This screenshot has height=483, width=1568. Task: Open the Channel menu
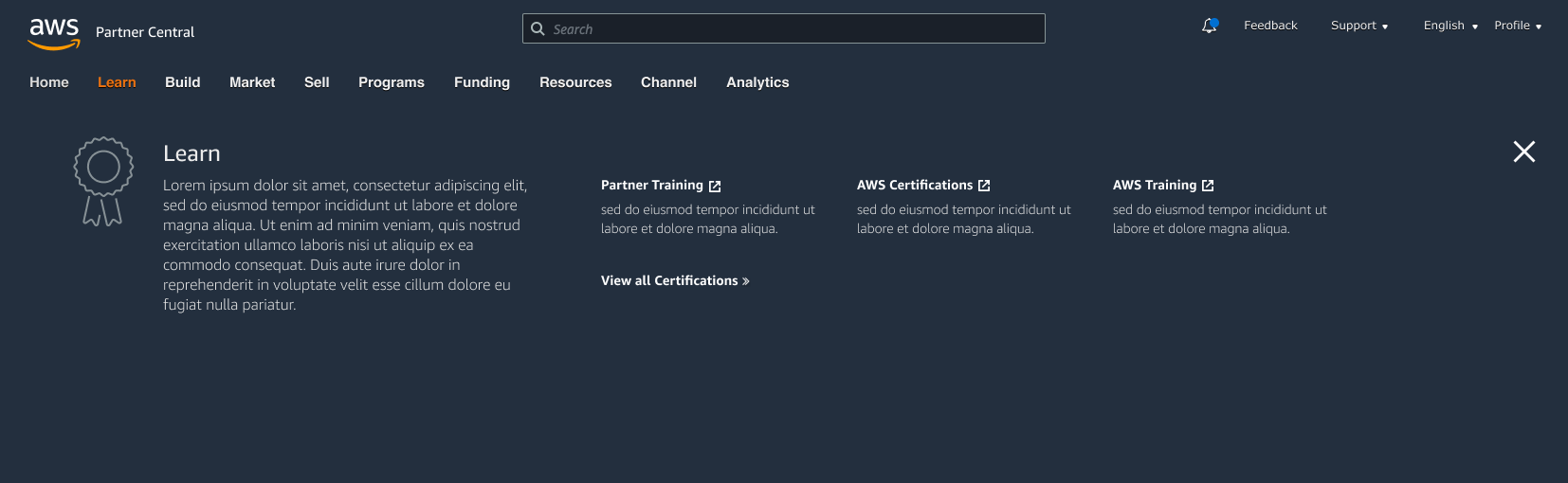(x=668, y=82)
